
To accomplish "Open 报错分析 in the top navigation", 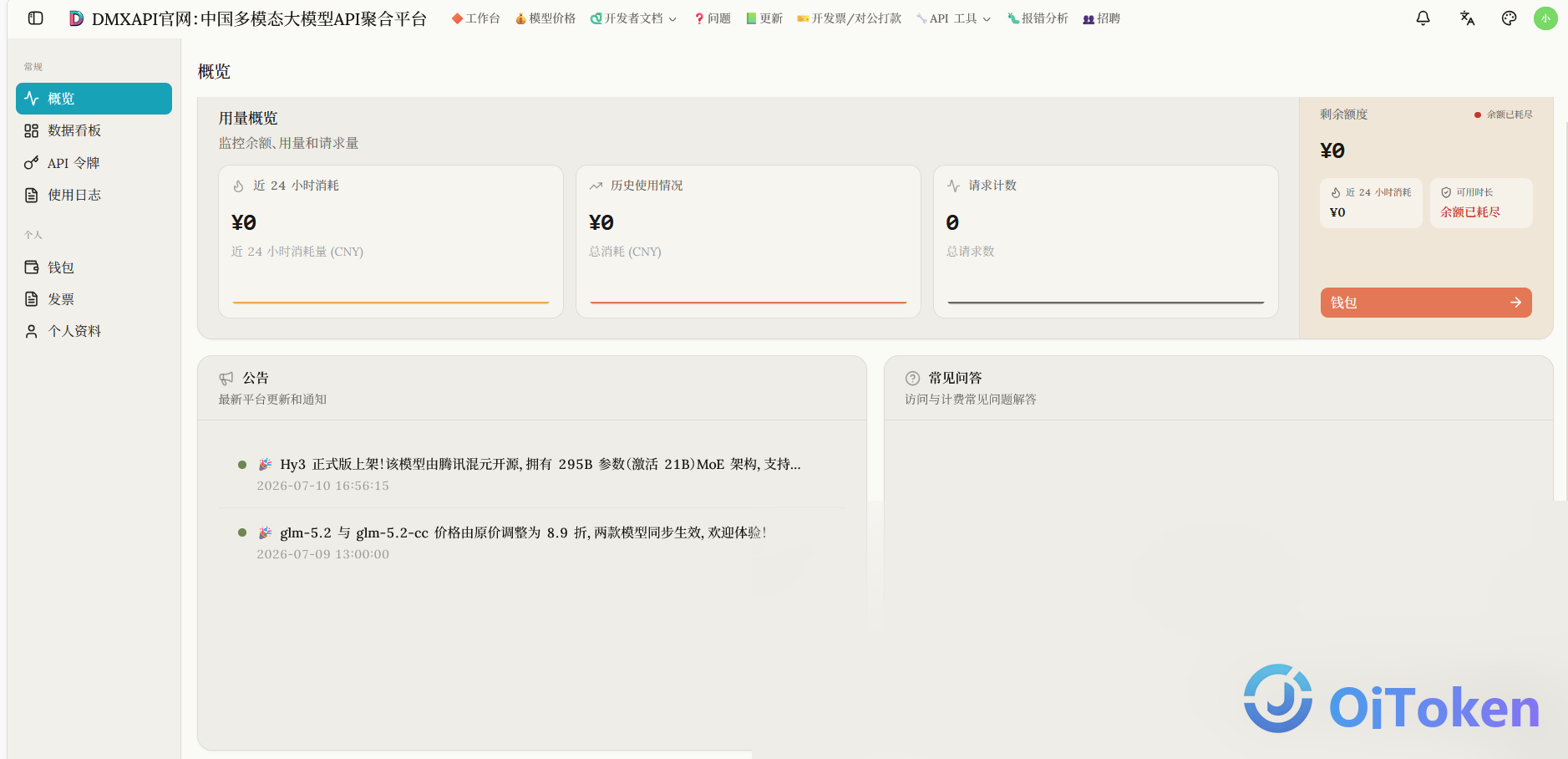I will click(1038, 18).
